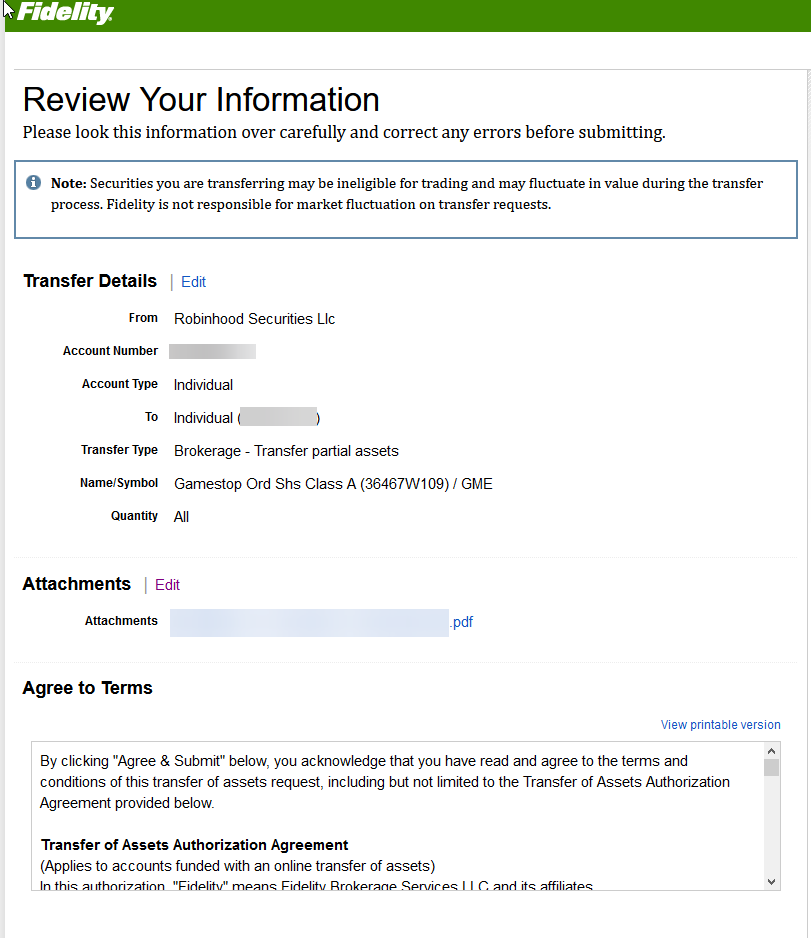The width and height of the screenshot is (811, 938).
Task: Click the 'From' label
Action: pyautogui.click(x=143, y=318)
